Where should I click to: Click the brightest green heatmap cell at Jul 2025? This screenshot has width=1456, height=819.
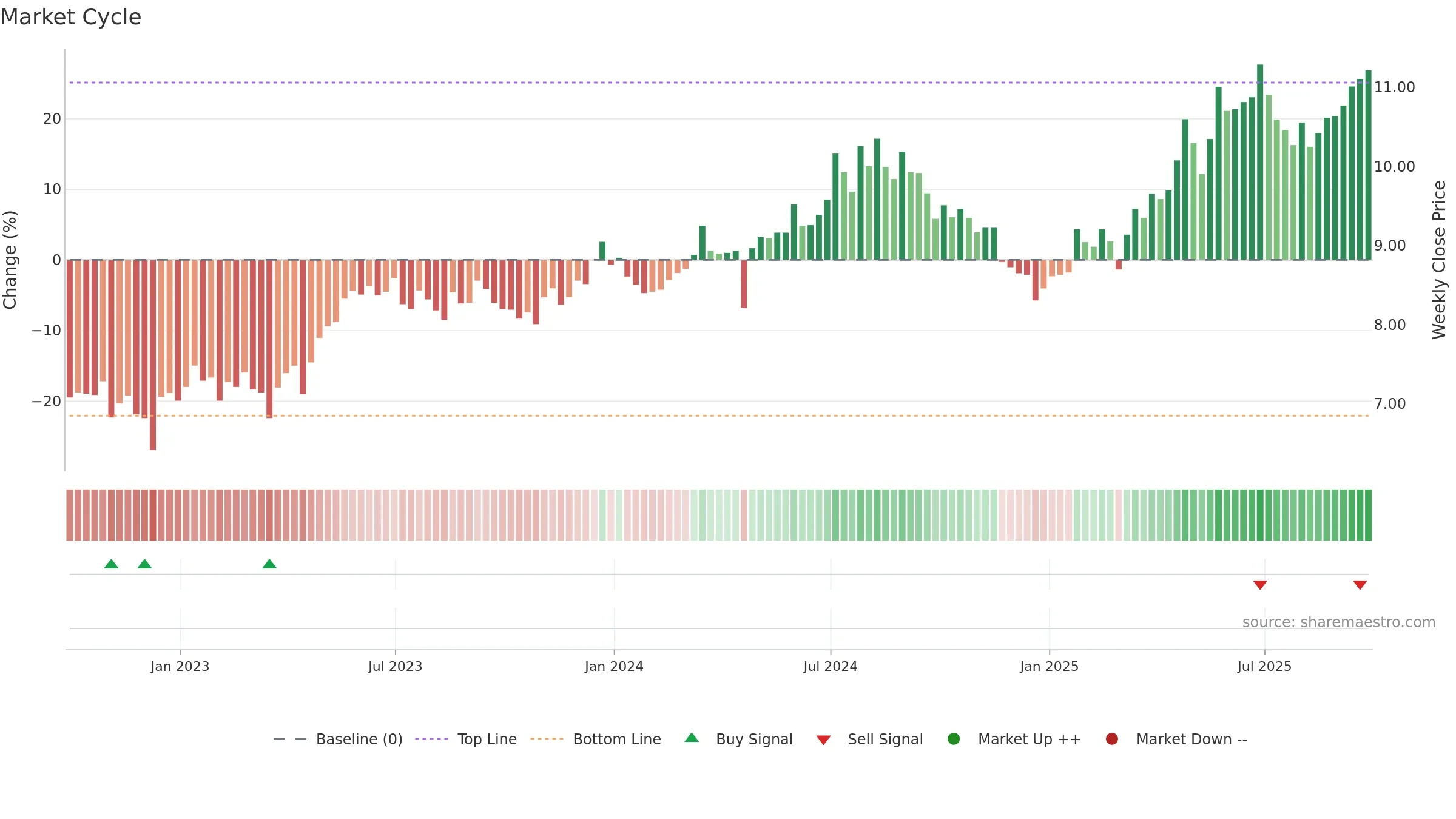pos(1260,515)
